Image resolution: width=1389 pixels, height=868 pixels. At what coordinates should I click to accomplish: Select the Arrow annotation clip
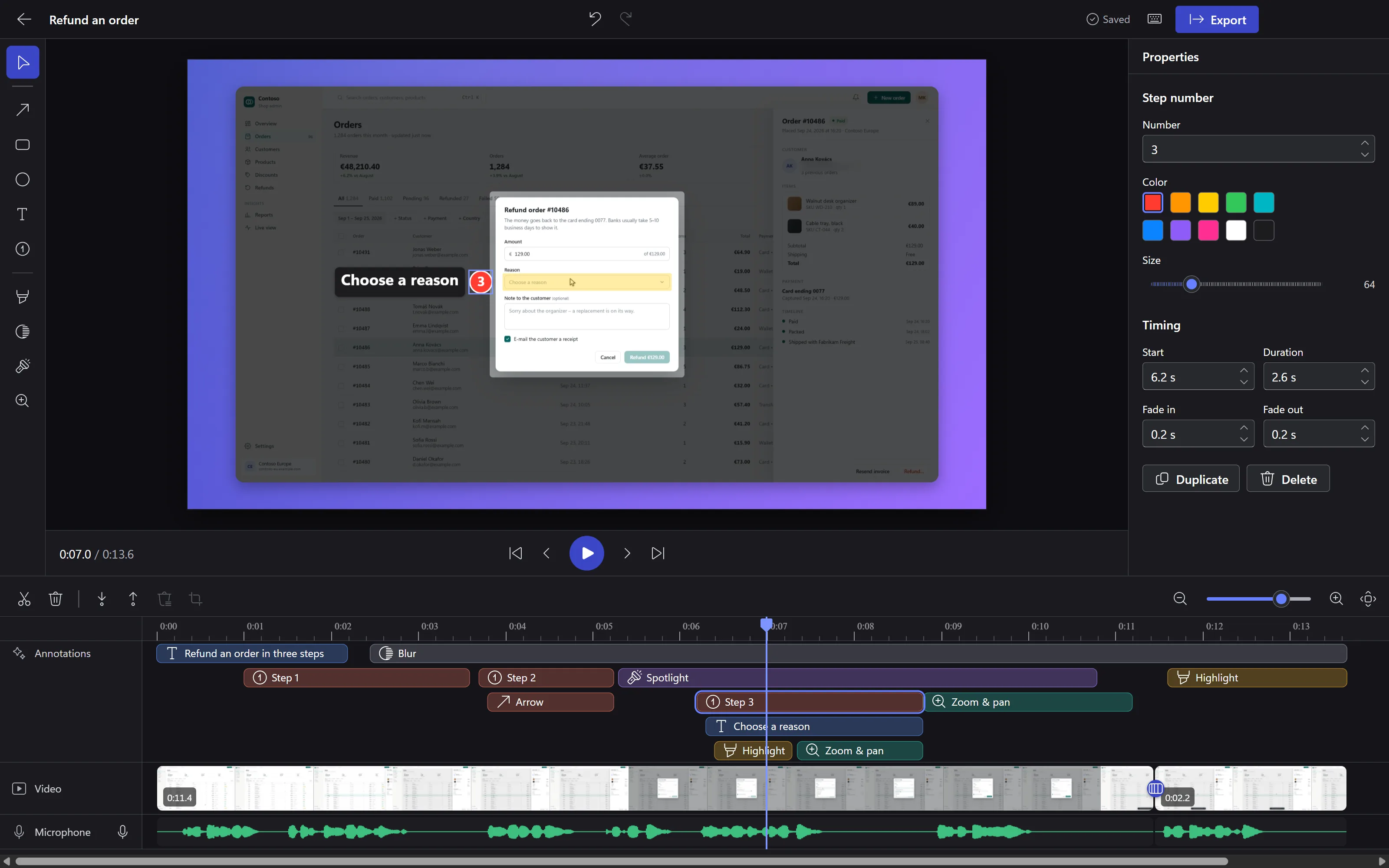550,702
